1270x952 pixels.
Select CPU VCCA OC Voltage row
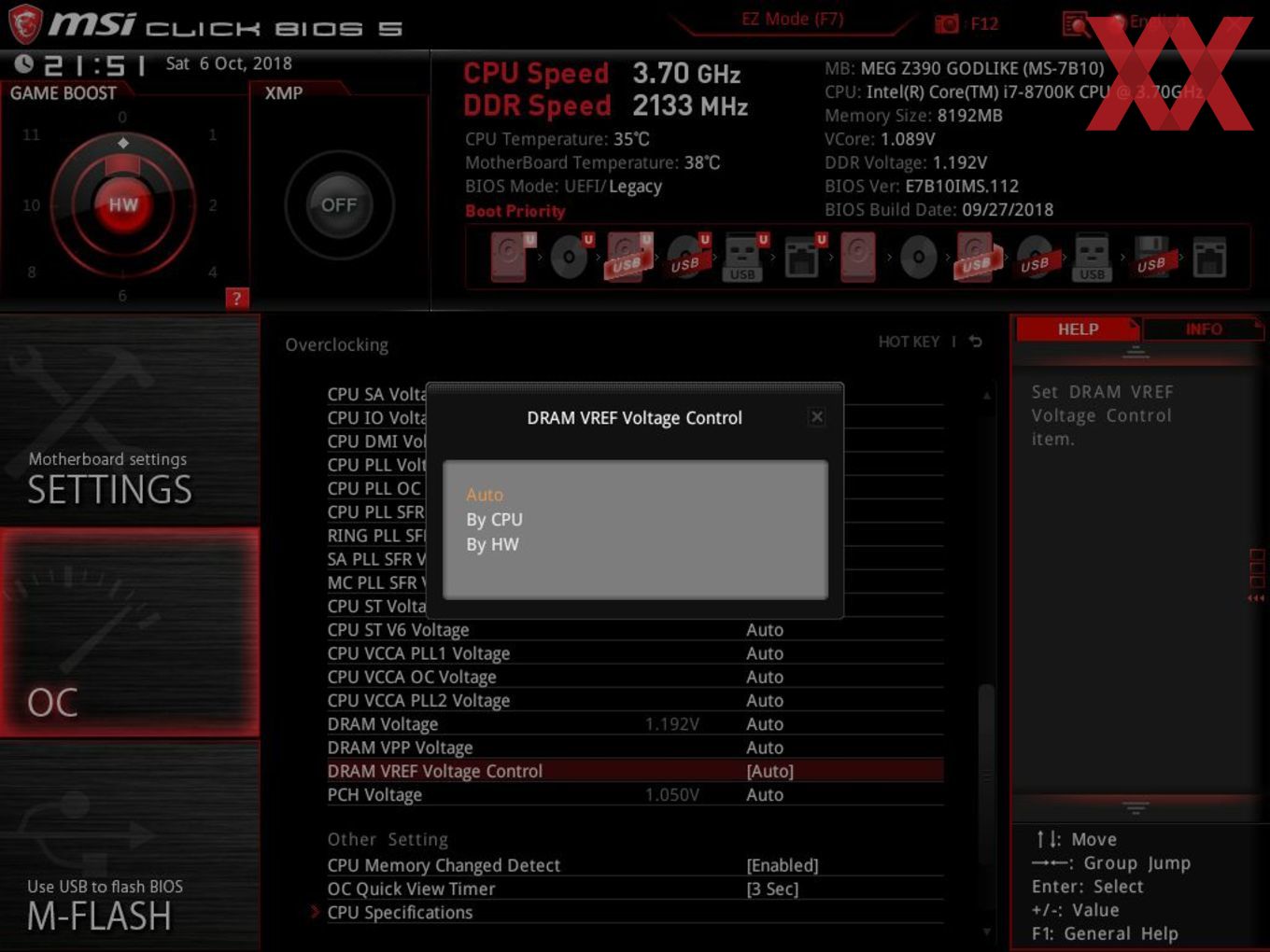(x=635, y=677)
